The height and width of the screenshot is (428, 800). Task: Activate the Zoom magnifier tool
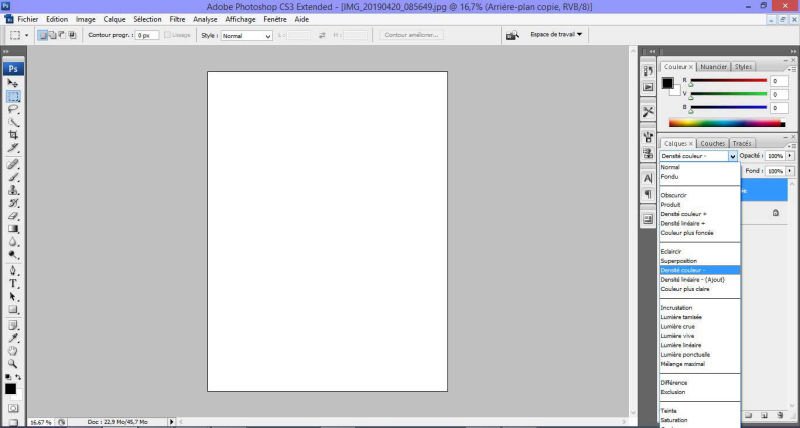13,364
